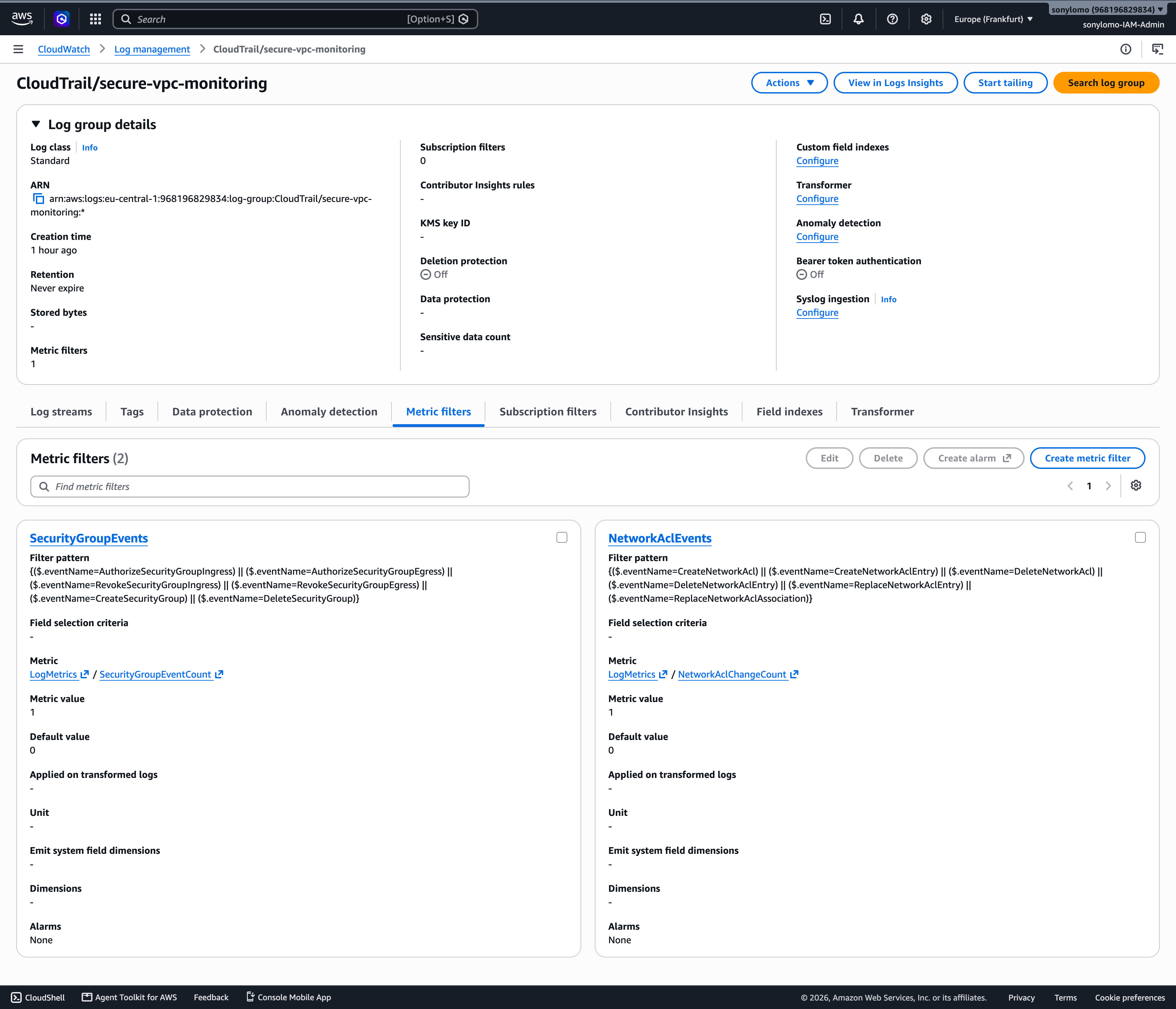
Task: Switch to the Subscription filters tab
Action: 548,412
